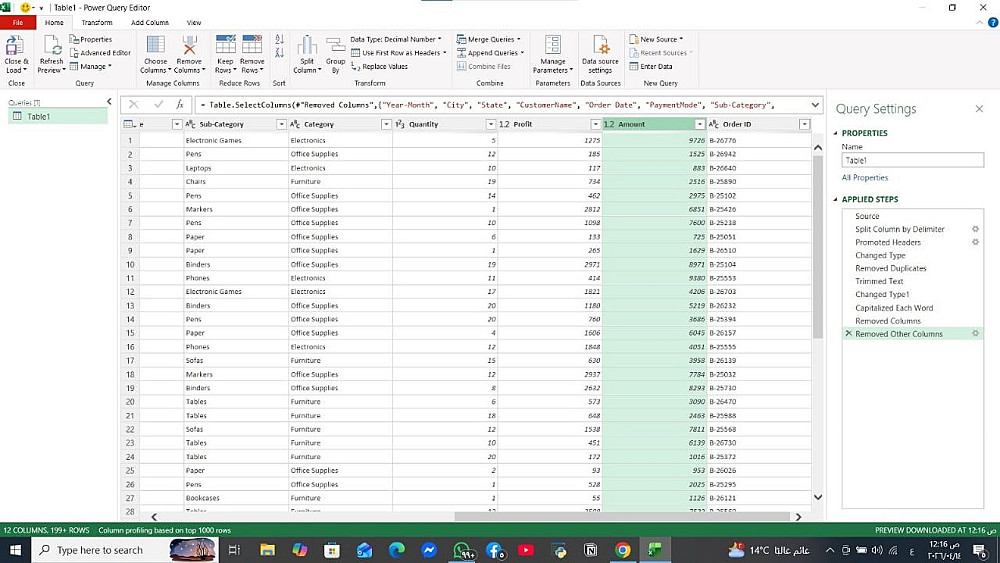The image size is (1000, 563).
Task: Click the All Properties link
Action: tap(864, 178)
